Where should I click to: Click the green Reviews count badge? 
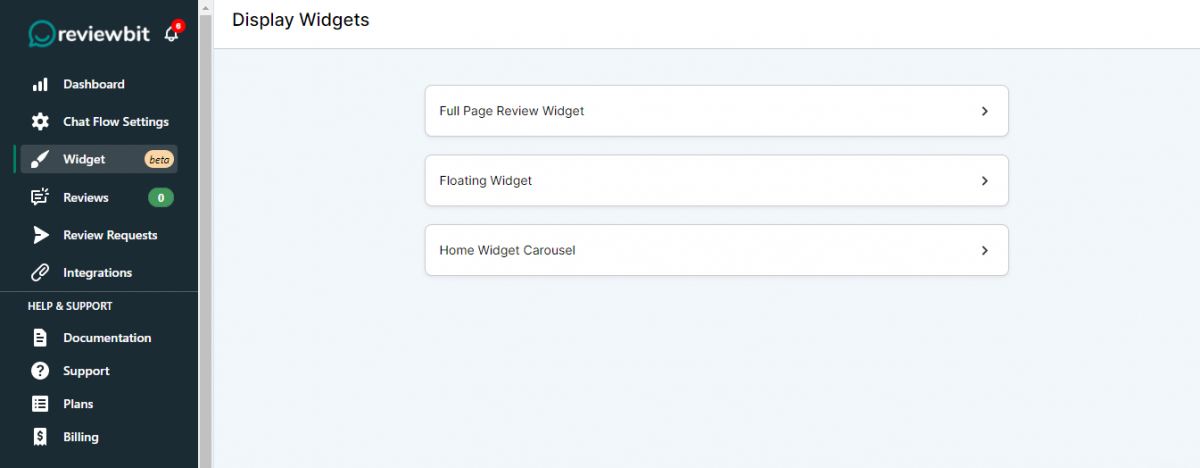pos(161,197)
